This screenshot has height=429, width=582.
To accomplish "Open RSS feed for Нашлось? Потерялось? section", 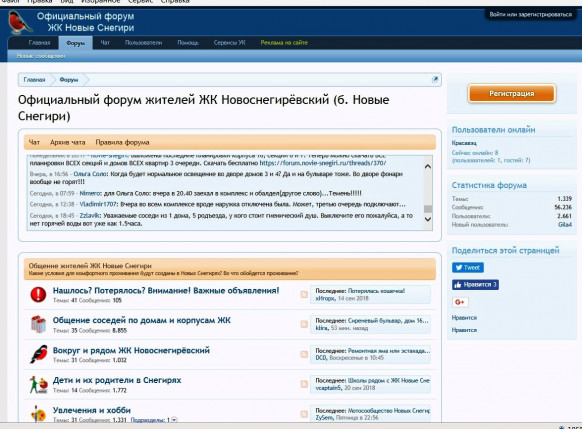I will click(x=304, y=294).
